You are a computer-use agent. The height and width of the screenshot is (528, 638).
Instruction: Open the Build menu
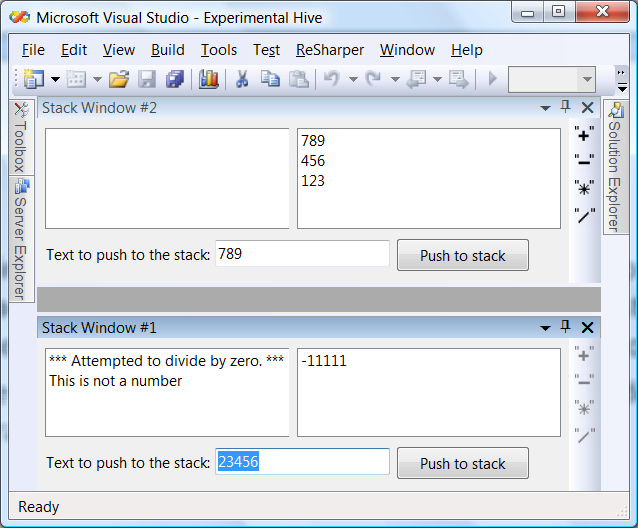(x=168, y=50)
